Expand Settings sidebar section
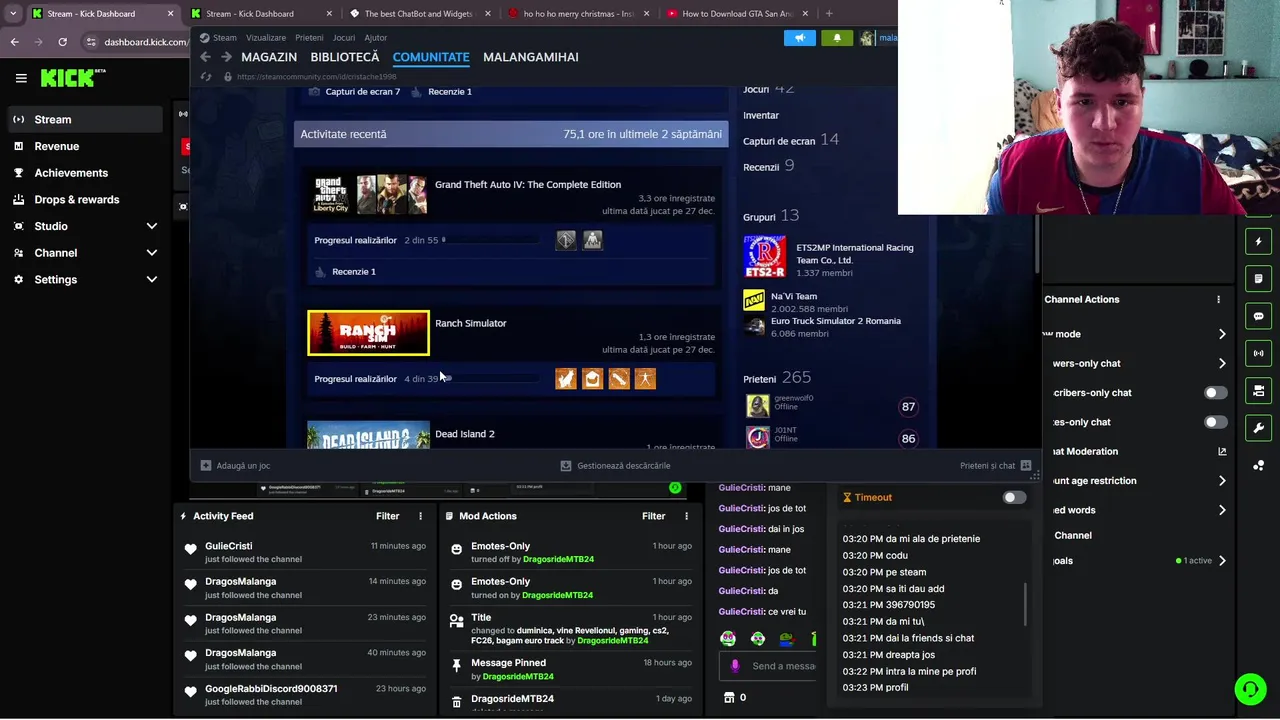Viewport: 1280px width, 720px height. (152, 280)
